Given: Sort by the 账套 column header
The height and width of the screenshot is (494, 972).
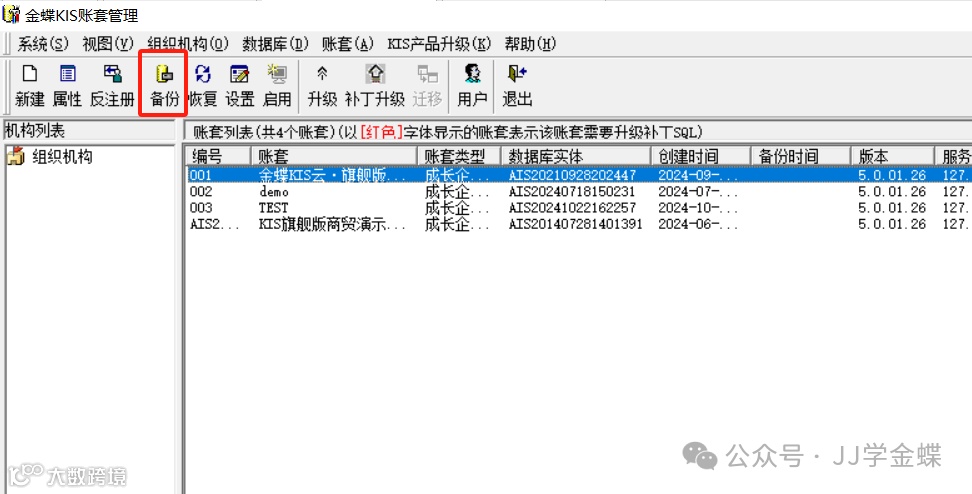Looking at the screenshot, I should click(334, 156).
